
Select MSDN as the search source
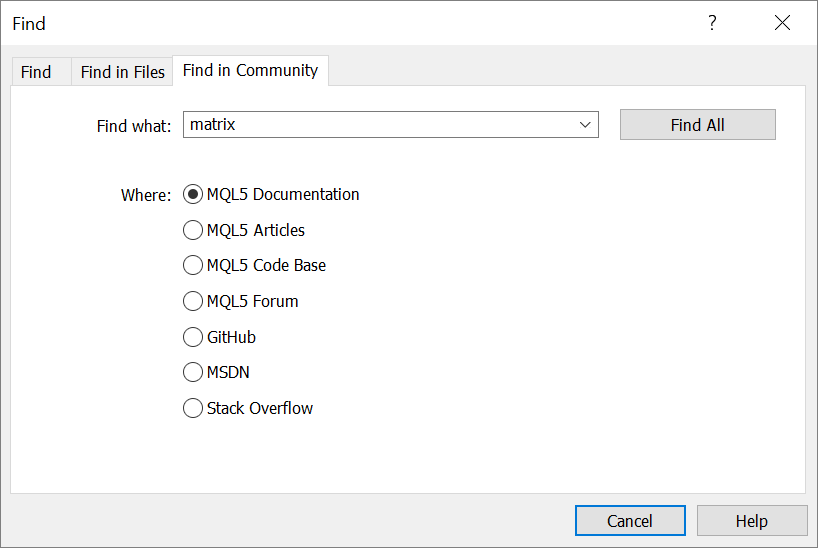(x=193, y=372)
